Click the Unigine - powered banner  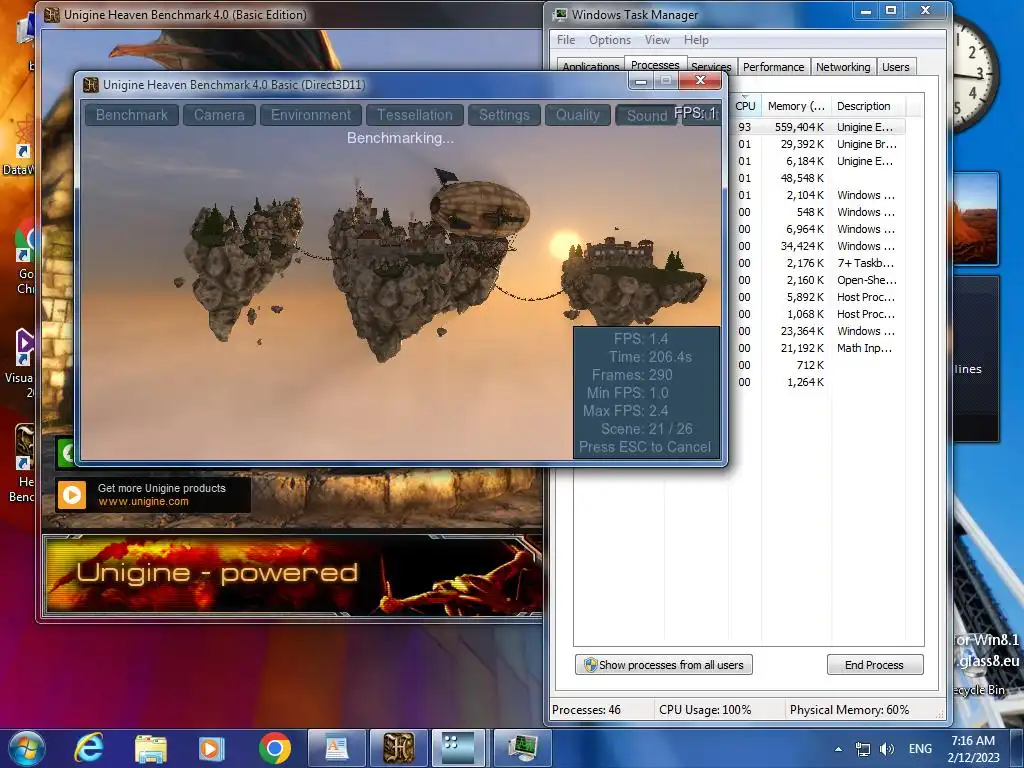(x=293, y=575)
